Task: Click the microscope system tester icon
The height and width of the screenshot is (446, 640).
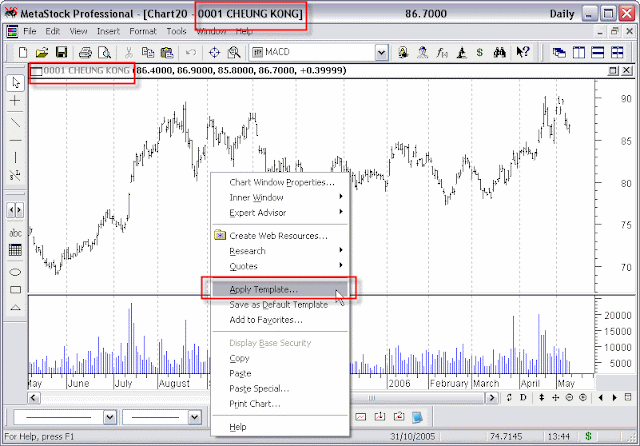Action: coord(462,52)
